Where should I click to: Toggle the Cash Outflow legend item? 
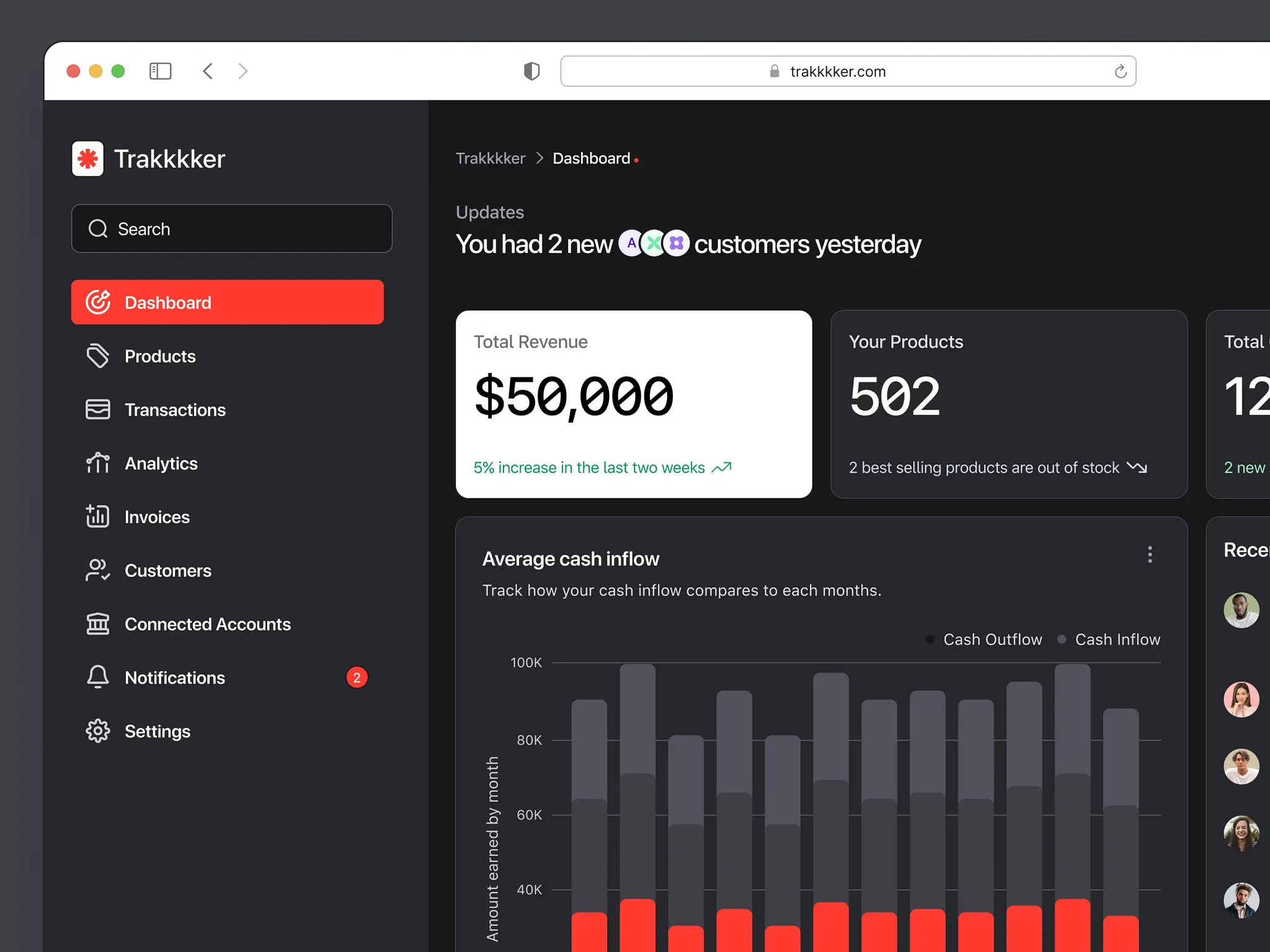(984, 640)
